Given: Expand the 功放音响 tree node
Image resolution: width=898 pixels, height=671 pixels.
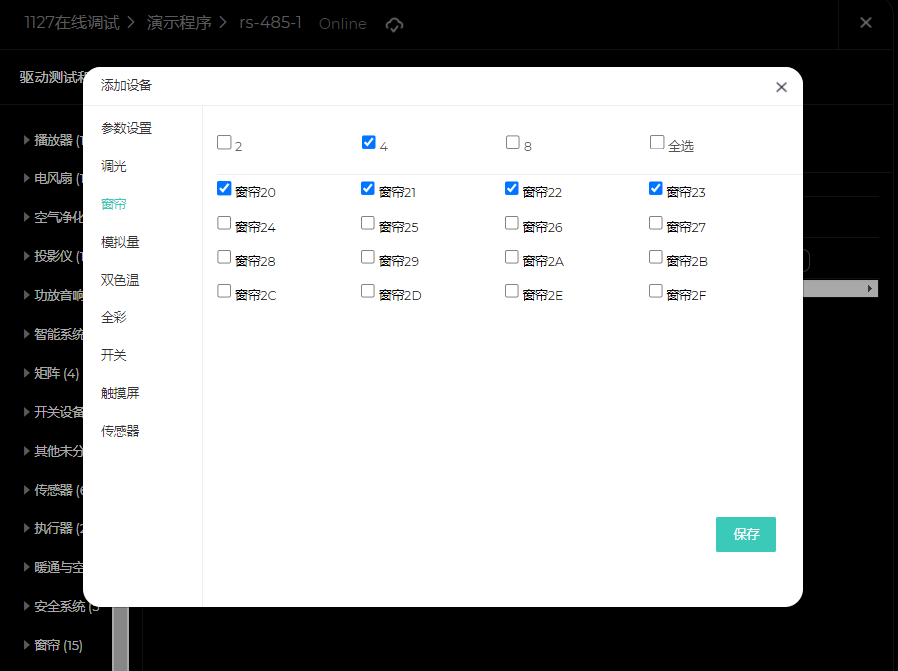Looking at the screenshot, I should click(x=26, y=295).
